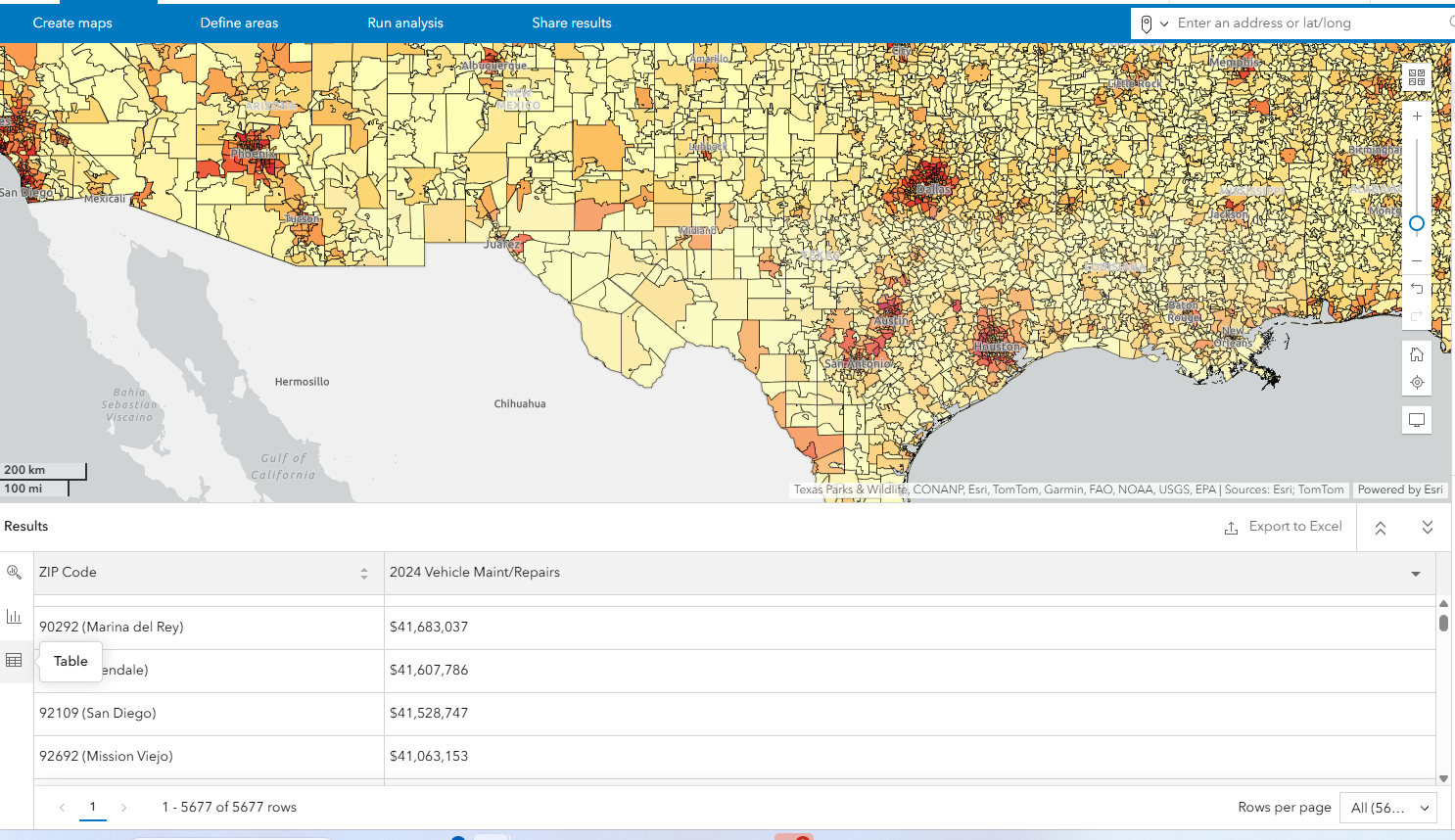Switch to the Define areas tab
Image resolution: width=1455 pixels, height=840 pixels.
(239, 23)
